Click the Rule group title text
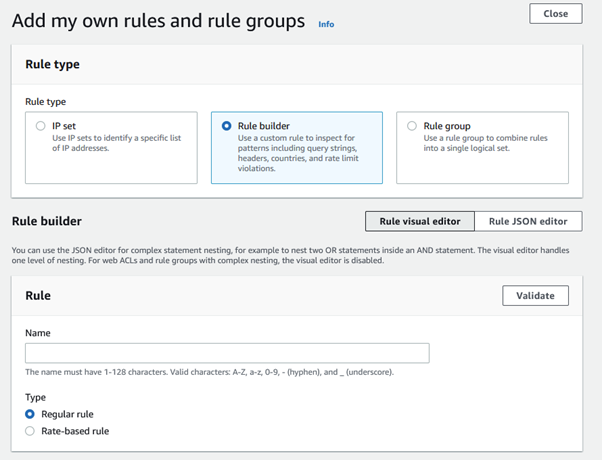This screenshot has width=602, height=460. coord(447,126)
